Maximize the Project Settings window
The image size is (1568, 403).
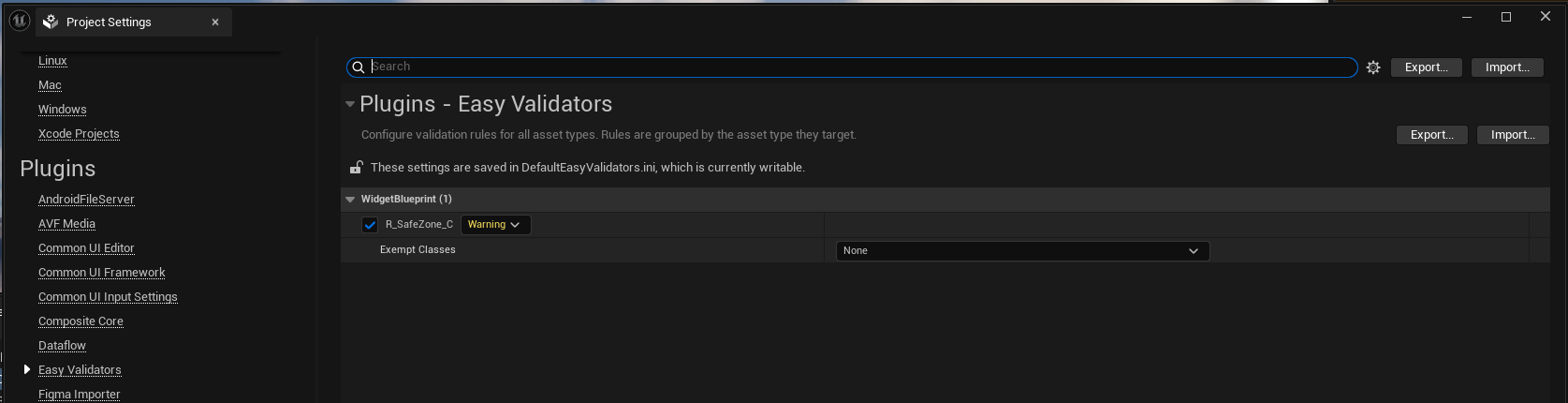(1506, 17)
